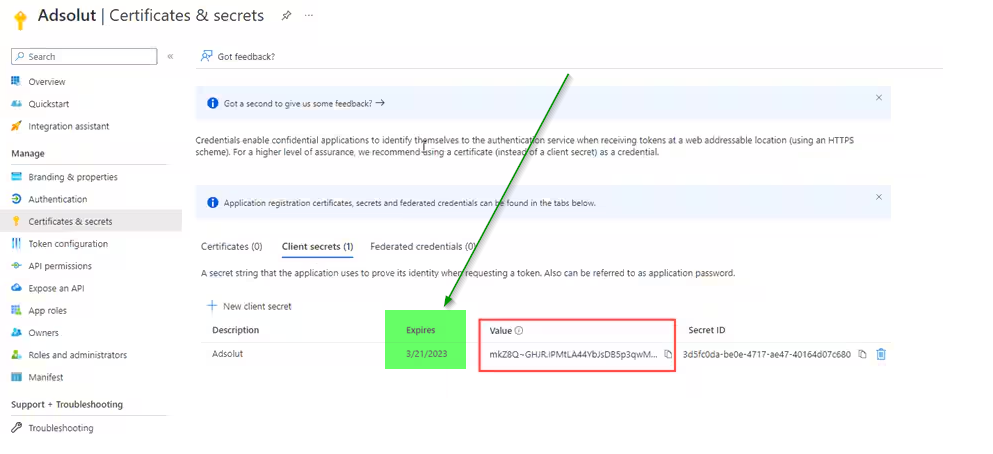Copy the client secret Value

pos(668,355)
